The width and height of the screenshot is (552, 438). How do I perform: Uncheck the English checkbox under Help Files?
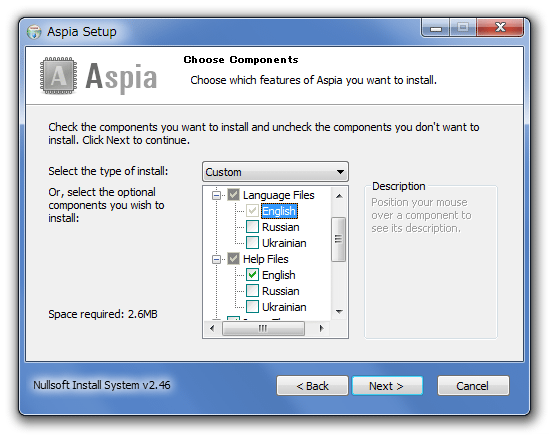(252, 275)
